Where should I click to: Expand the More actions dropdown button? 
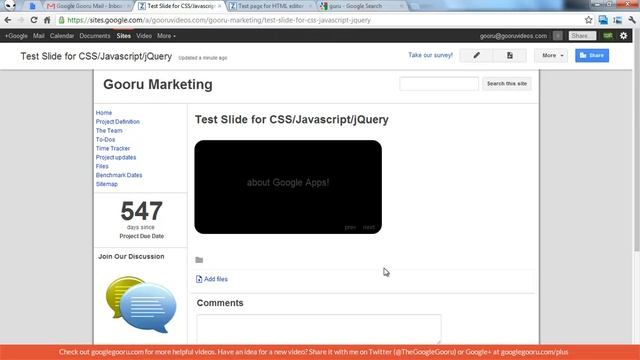tap(551, 55)
